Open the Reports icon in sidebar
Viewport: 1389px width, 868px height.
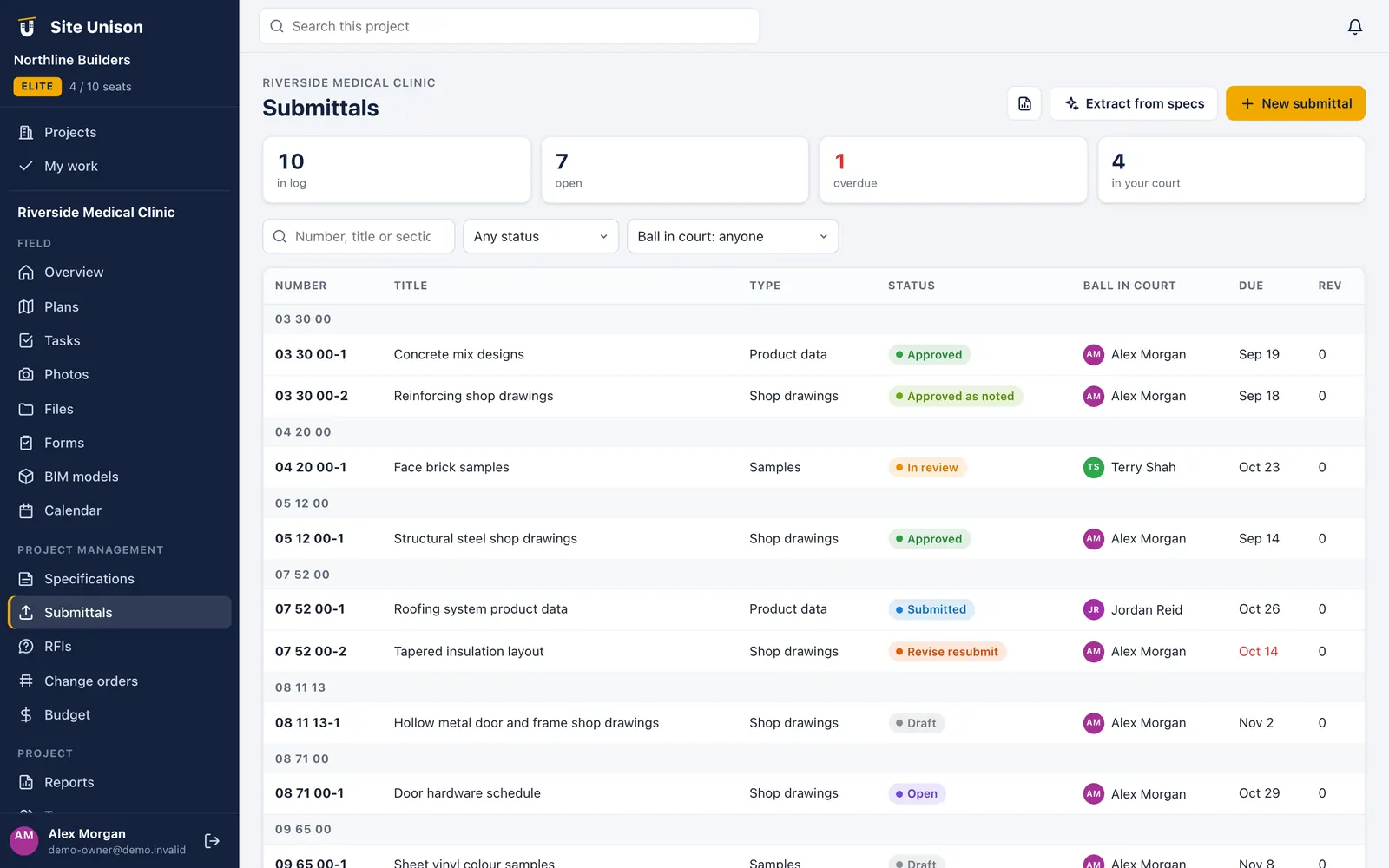(x=26, y=782)
